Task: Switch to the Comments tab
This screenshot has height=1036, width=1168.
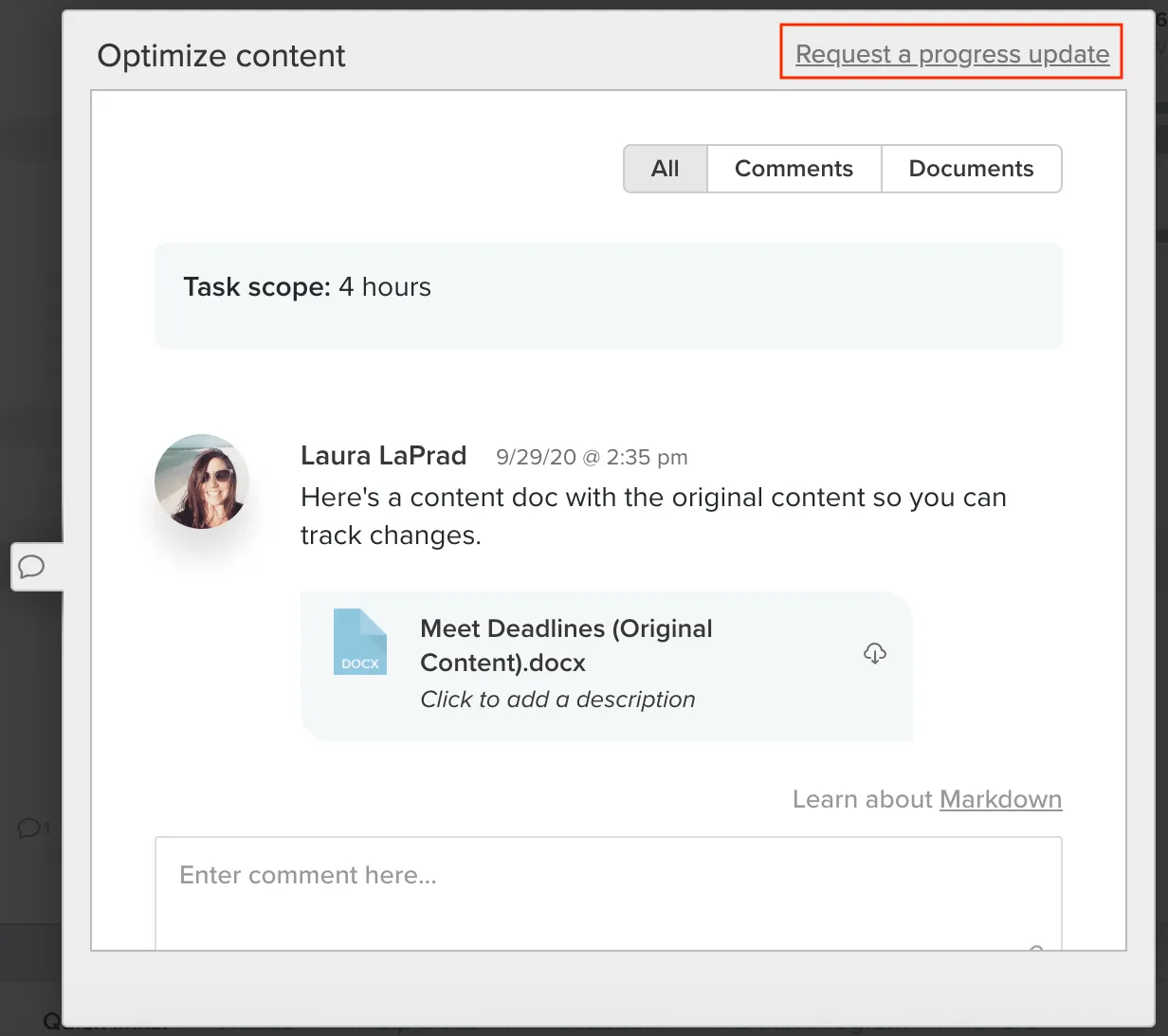Action: (794, 168)
